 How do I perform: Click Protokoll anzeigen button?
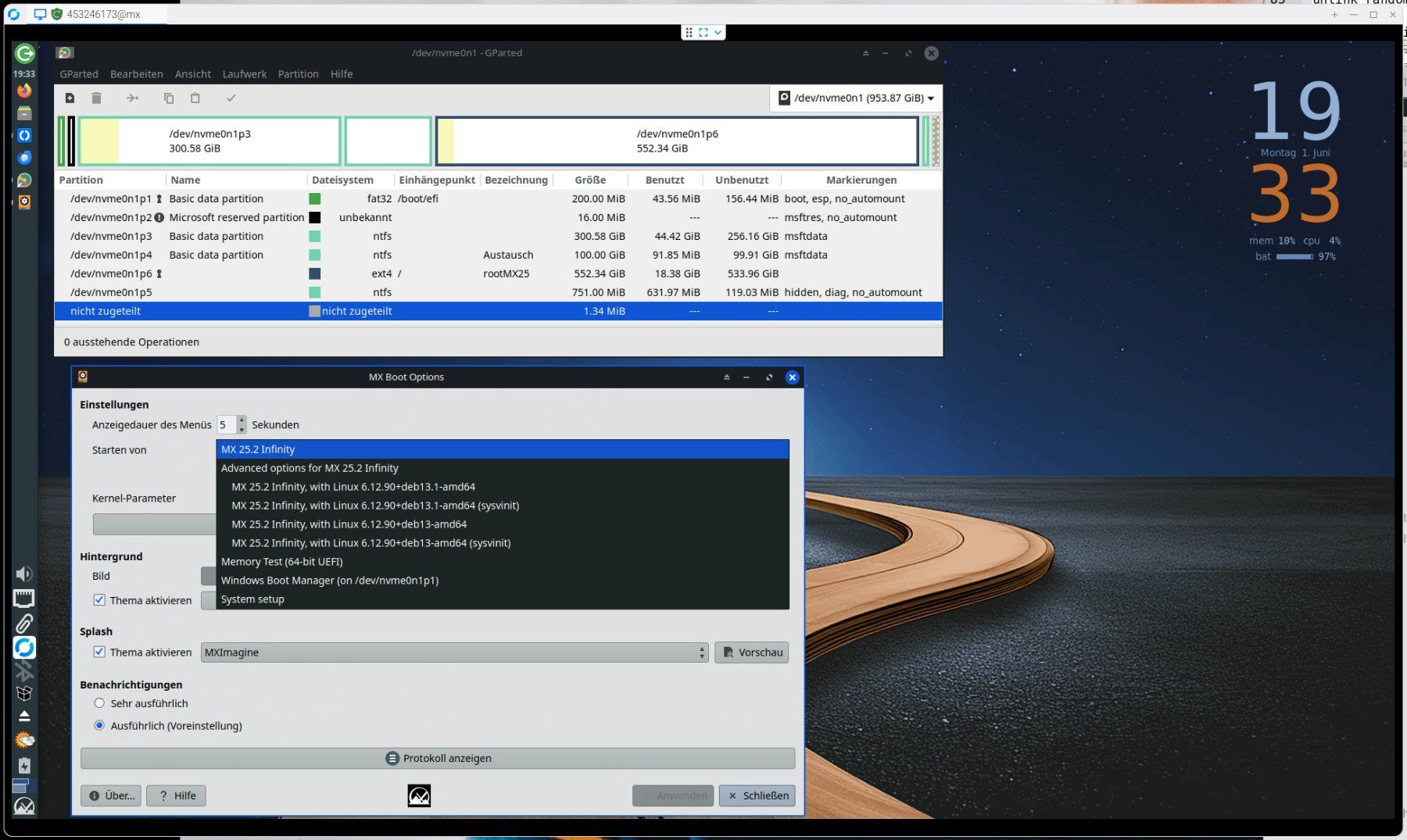pyautogui.click(x=438, y=758)
